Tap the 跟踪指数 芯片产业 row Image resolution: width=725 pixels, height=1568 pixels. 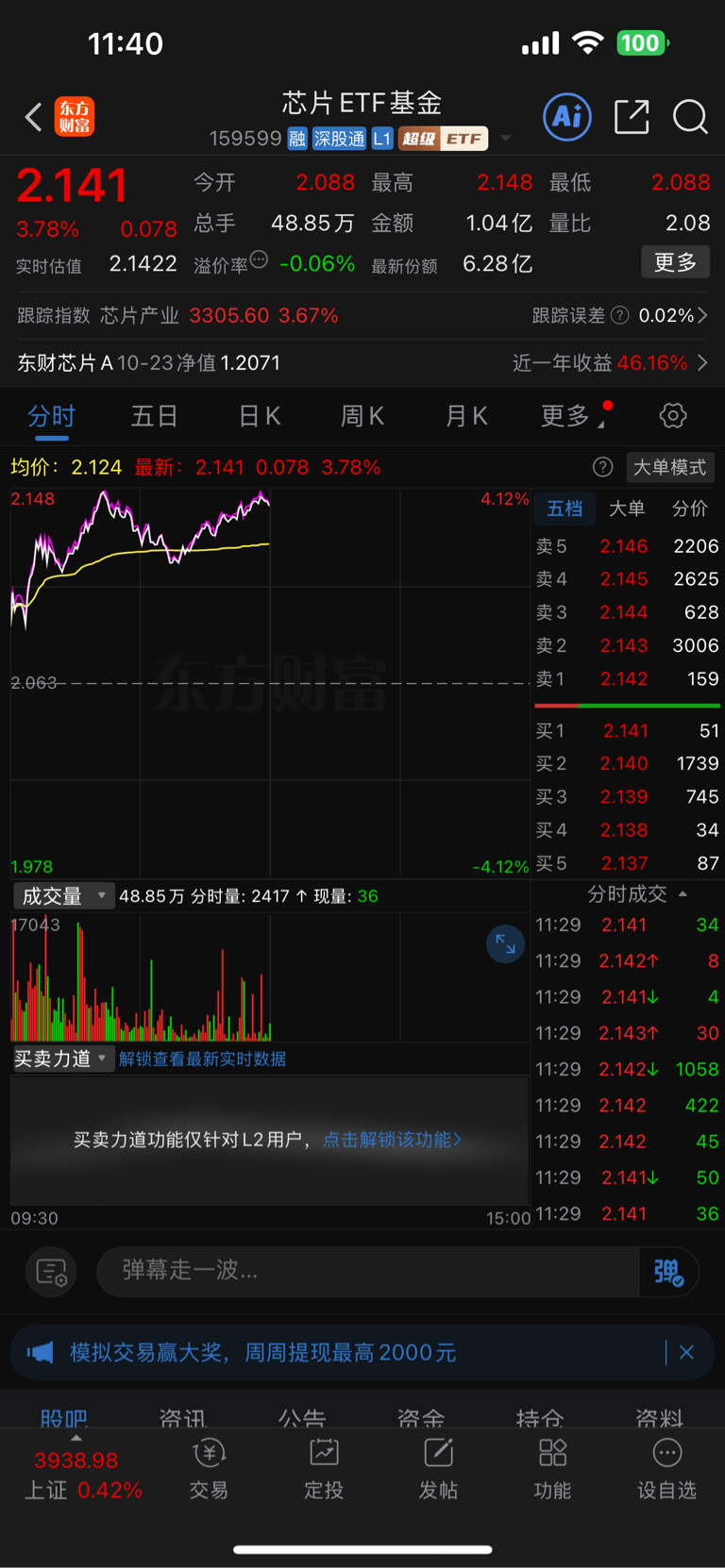click(x=177, y=315)
